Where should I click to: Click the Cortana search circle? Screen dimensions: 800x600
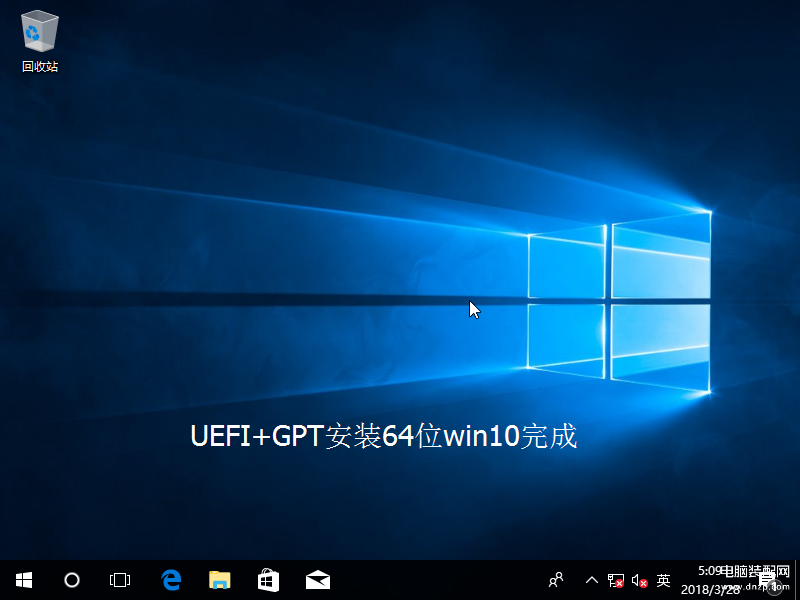72,580
